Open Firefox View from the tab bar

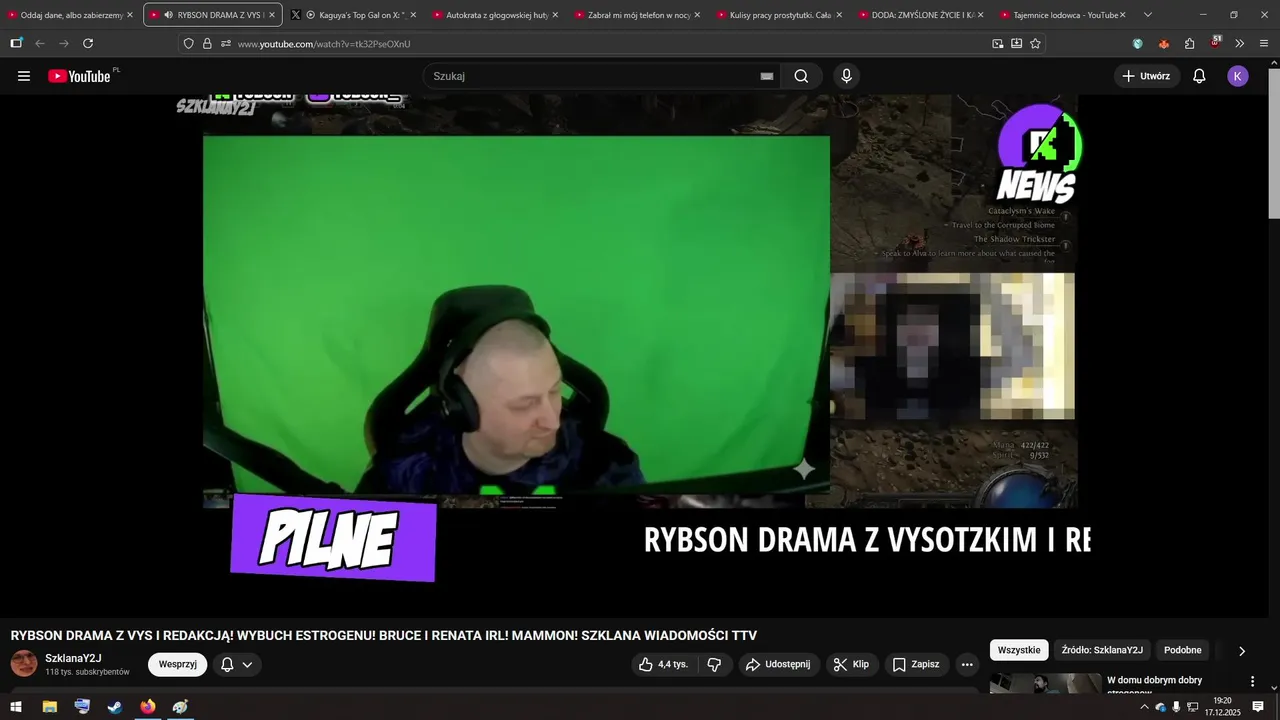[x=16, y=43]
